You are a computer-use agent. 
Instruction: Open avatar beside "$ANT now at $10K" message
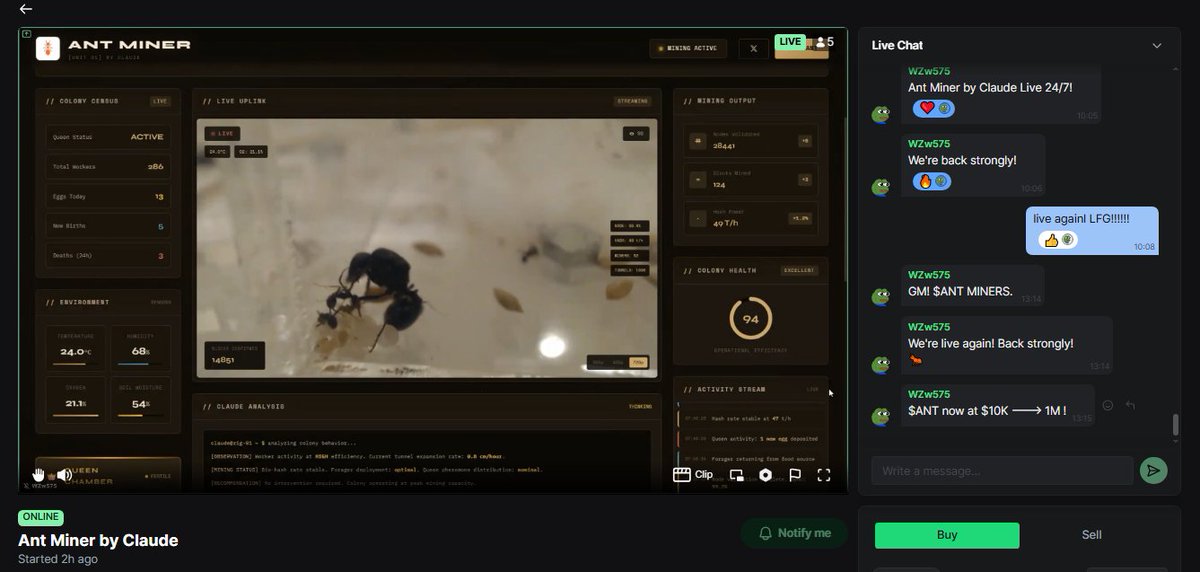881,416
